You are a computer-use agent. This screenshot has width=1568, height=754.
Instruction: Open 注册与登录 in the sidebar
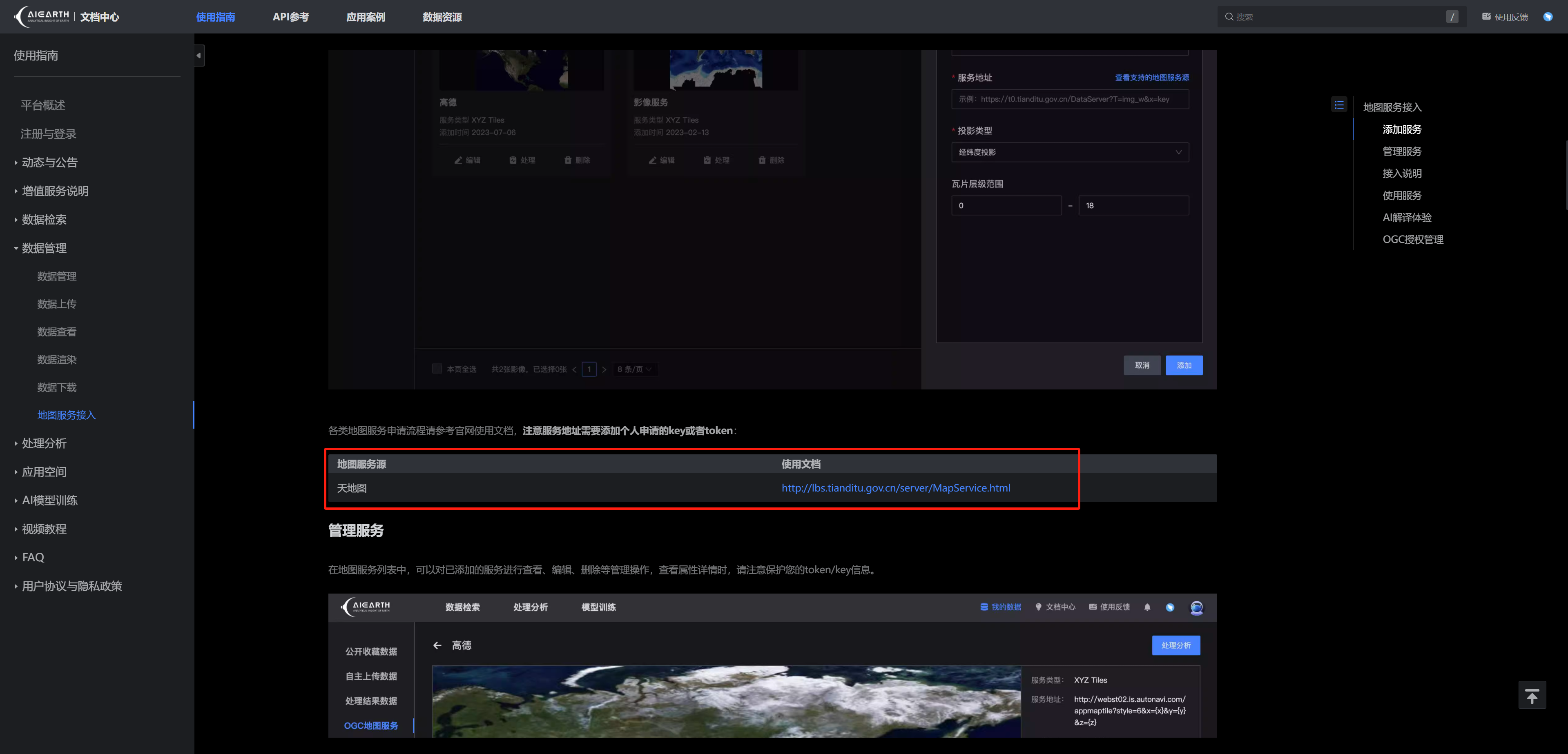48,134
